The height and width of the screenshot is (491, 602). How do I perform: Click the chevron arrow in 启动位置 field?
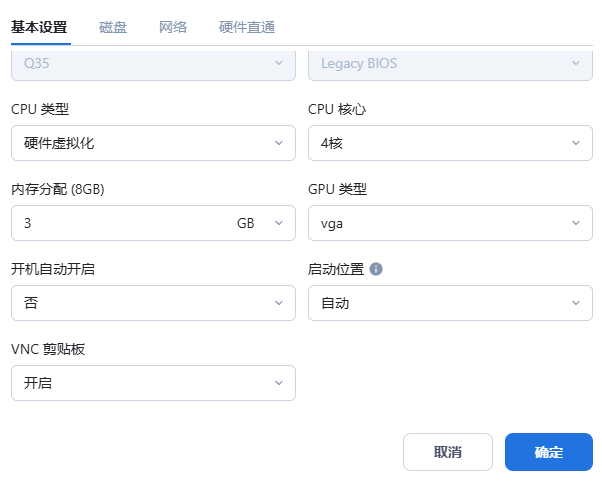pyautogui.click(x=576, y=303)
